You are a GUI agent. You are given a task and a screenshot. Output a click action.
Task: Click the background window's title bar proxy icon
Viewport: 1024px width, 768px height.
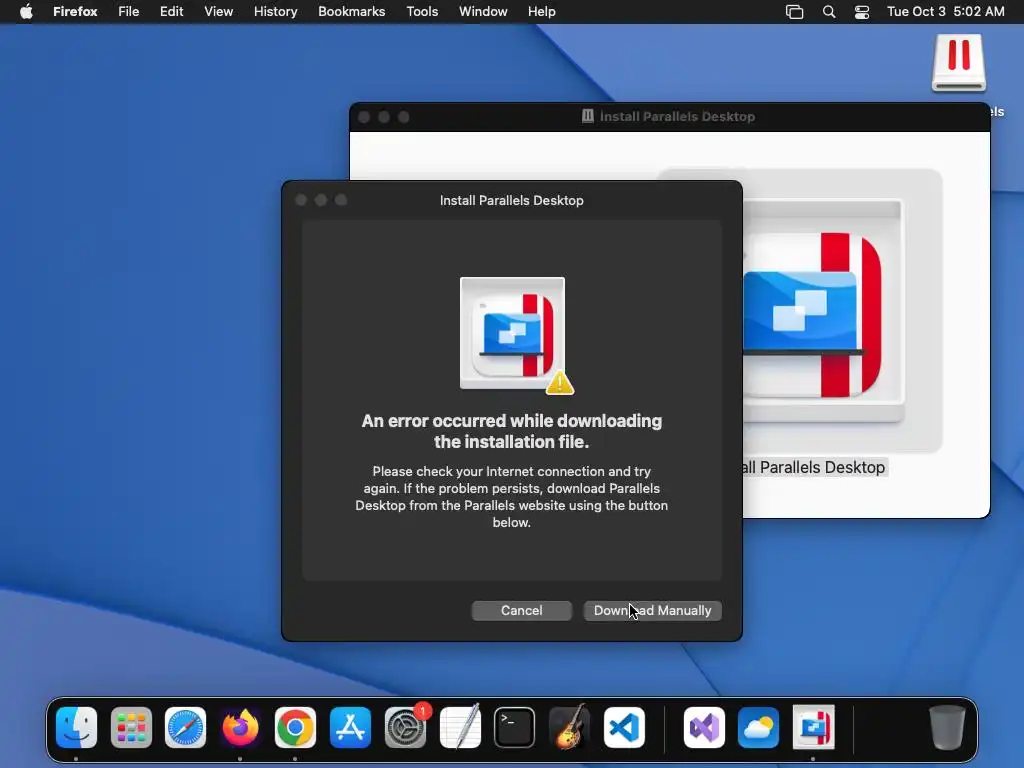click(588, 116)
